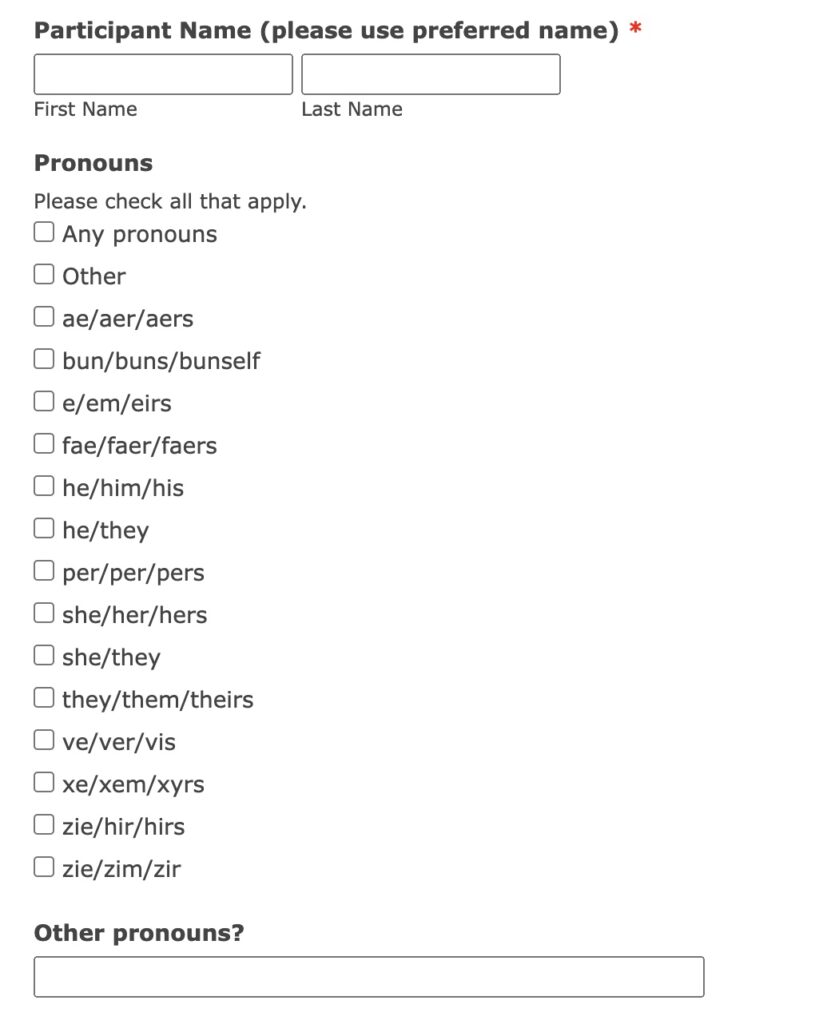Select the ae/aer/aers checkbox

click(44, 318)
